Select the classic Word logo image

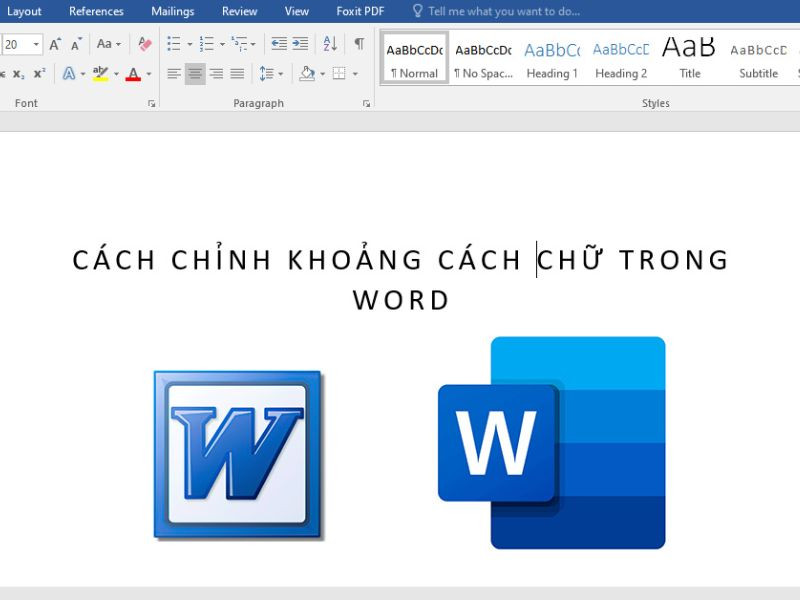(238, 455)
